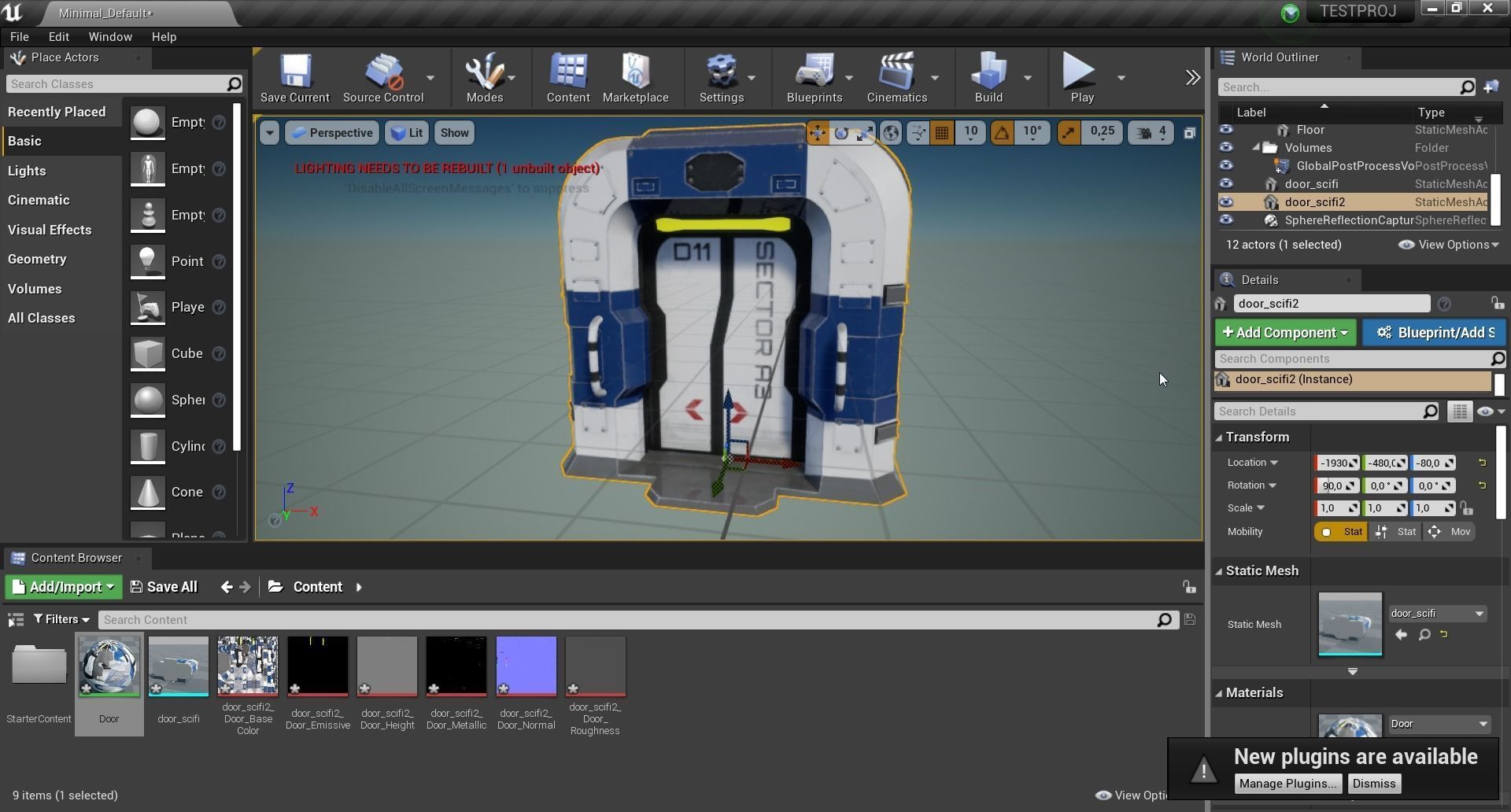
Task: Select the Cone actor icon
Action: coord(147,493)
